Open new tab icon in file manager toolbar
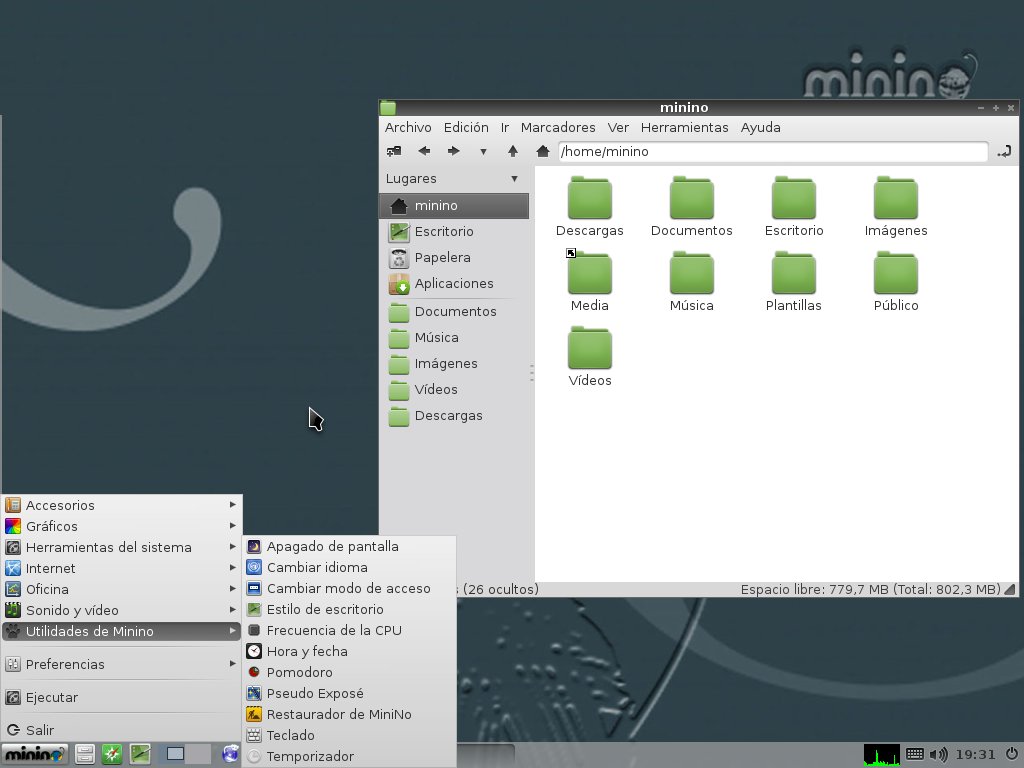Screen dimensions: 1024x768 pos(394,151)
